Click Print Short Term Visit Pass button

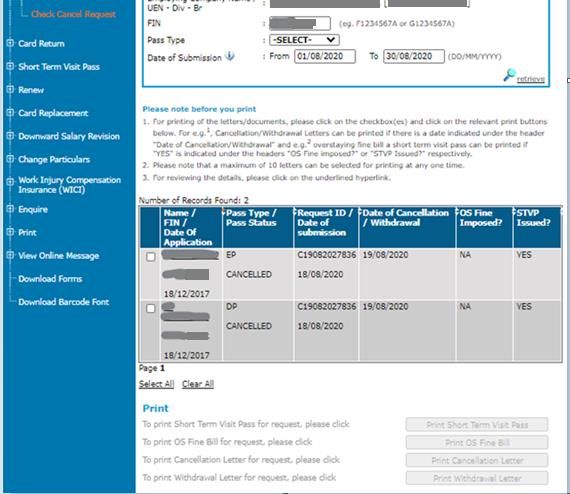coord(477,425)
